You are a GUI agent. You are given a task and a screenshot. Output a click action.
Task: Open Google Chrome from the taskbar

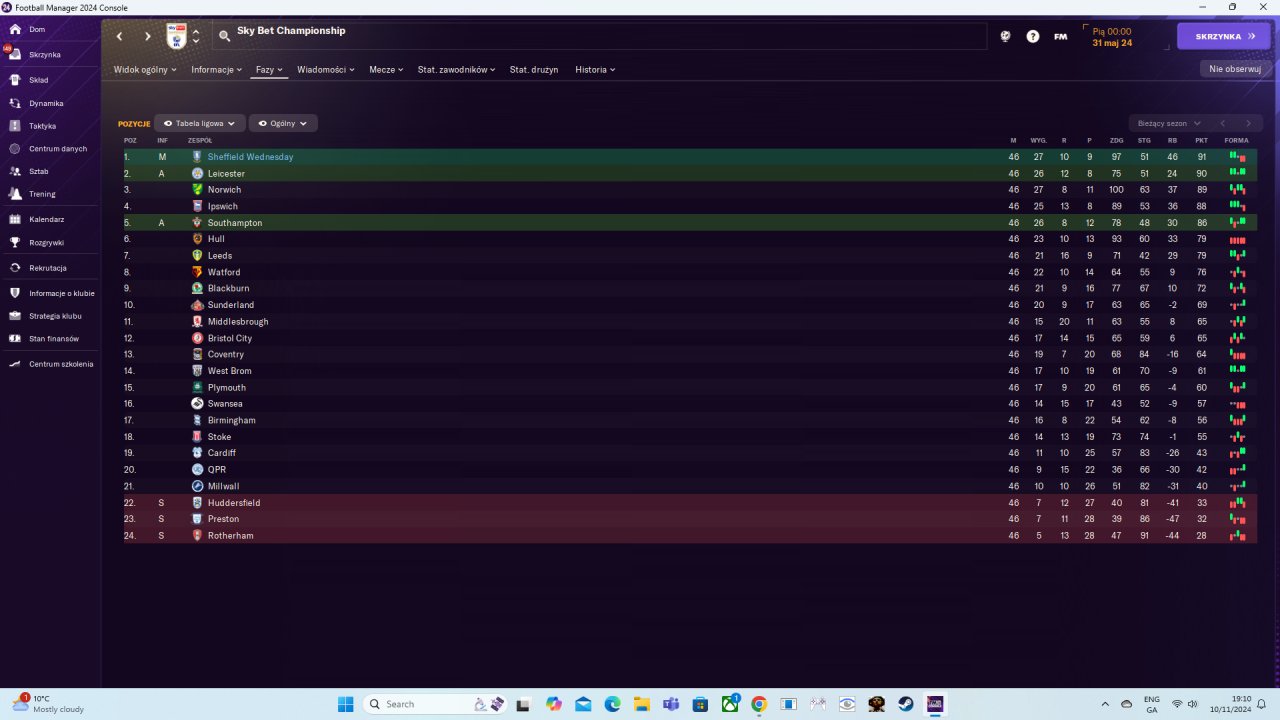[x=759, y=704]
